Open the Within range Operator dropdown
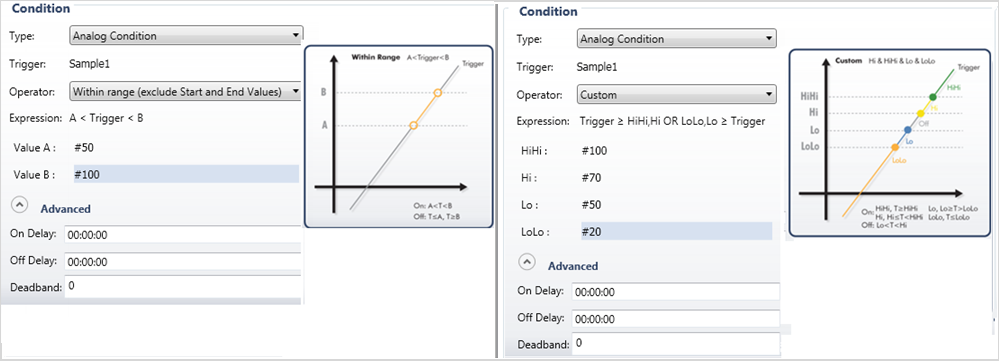Viewport: 999px width, 361px height. [x=185, y=92]
